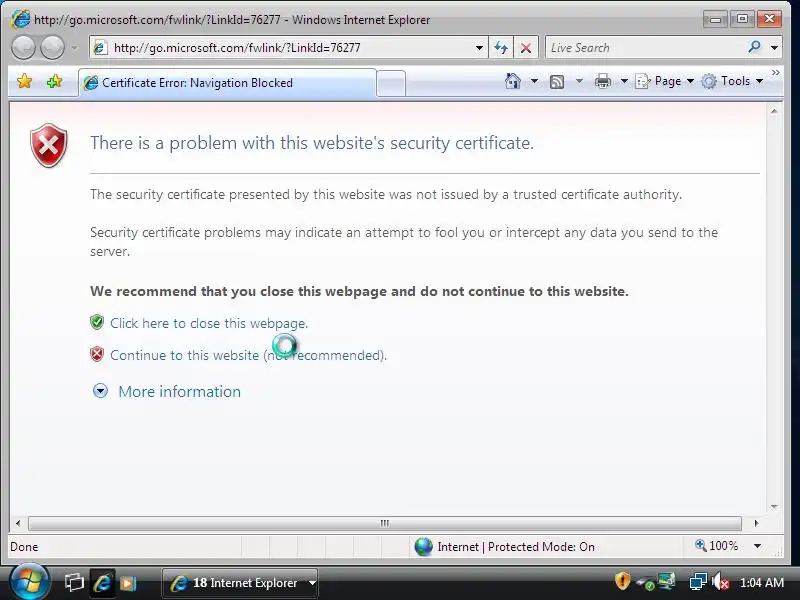Open the Windows Start orb

click(29, 582)
